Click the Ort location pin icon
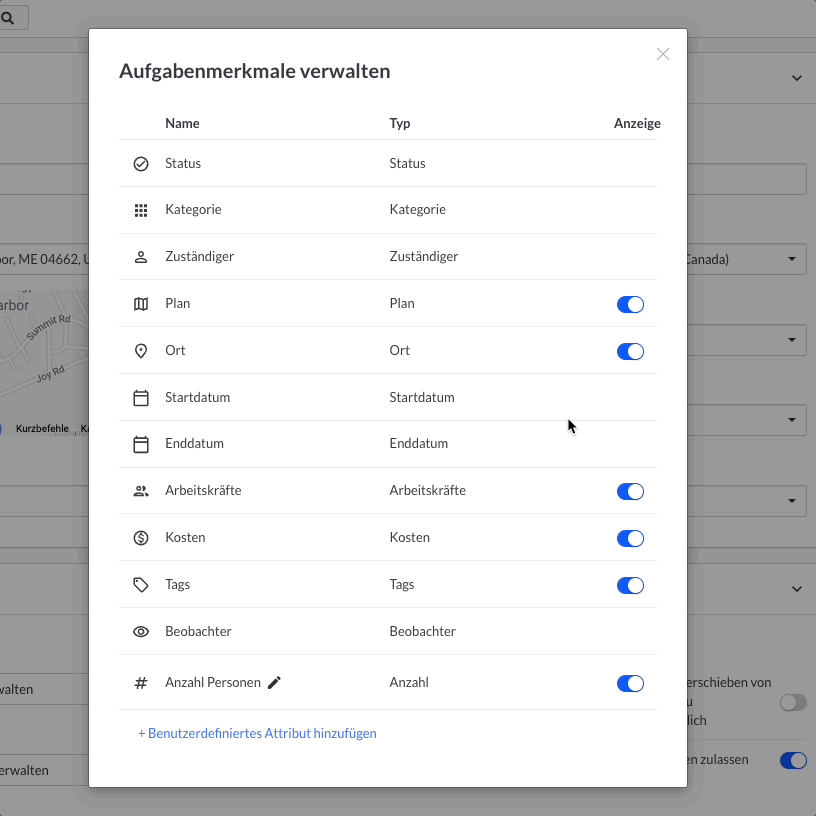816x816 pixels. 141,351
